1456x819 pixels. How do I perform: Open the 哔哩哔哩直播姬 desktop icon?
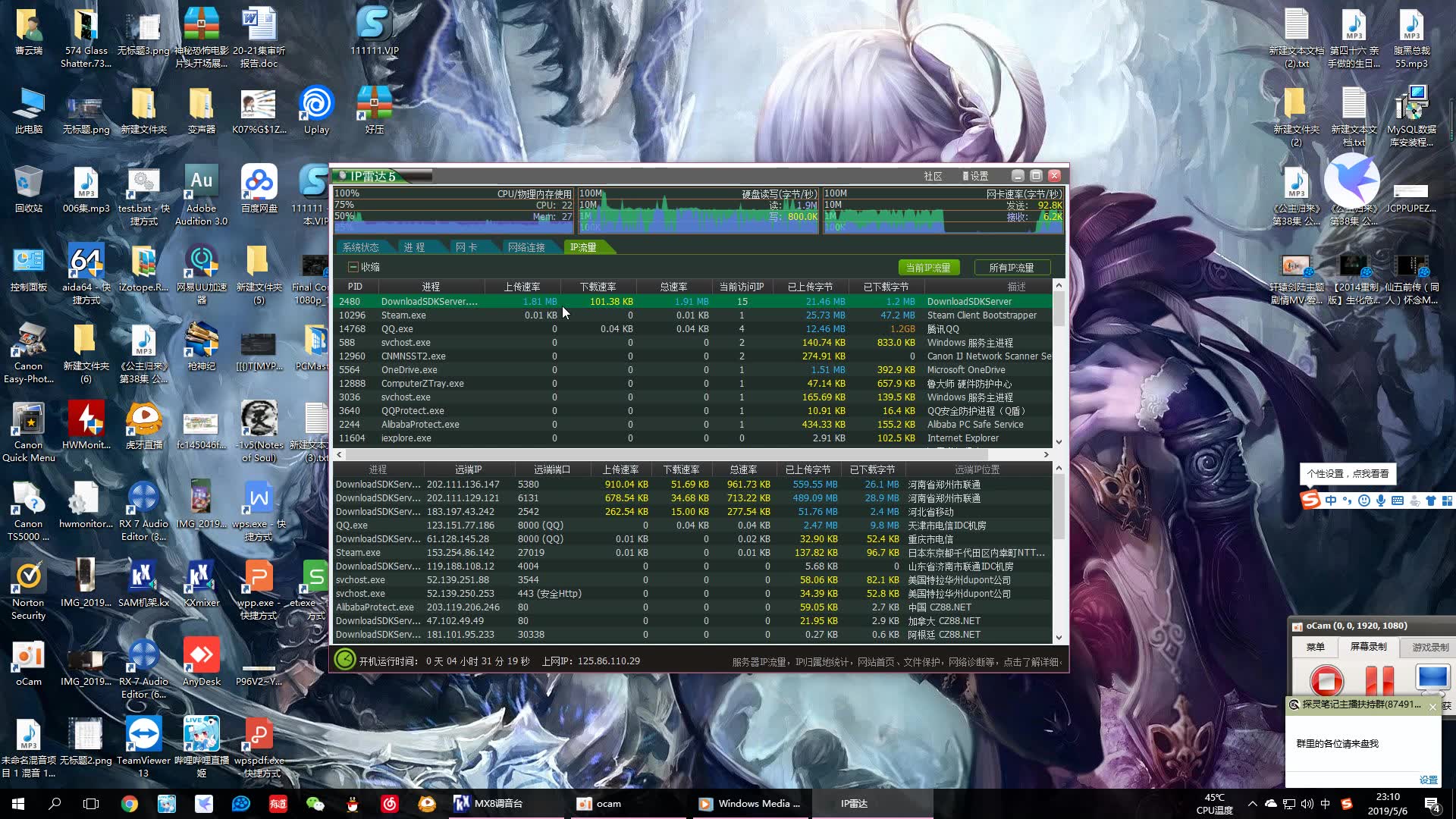201,747
